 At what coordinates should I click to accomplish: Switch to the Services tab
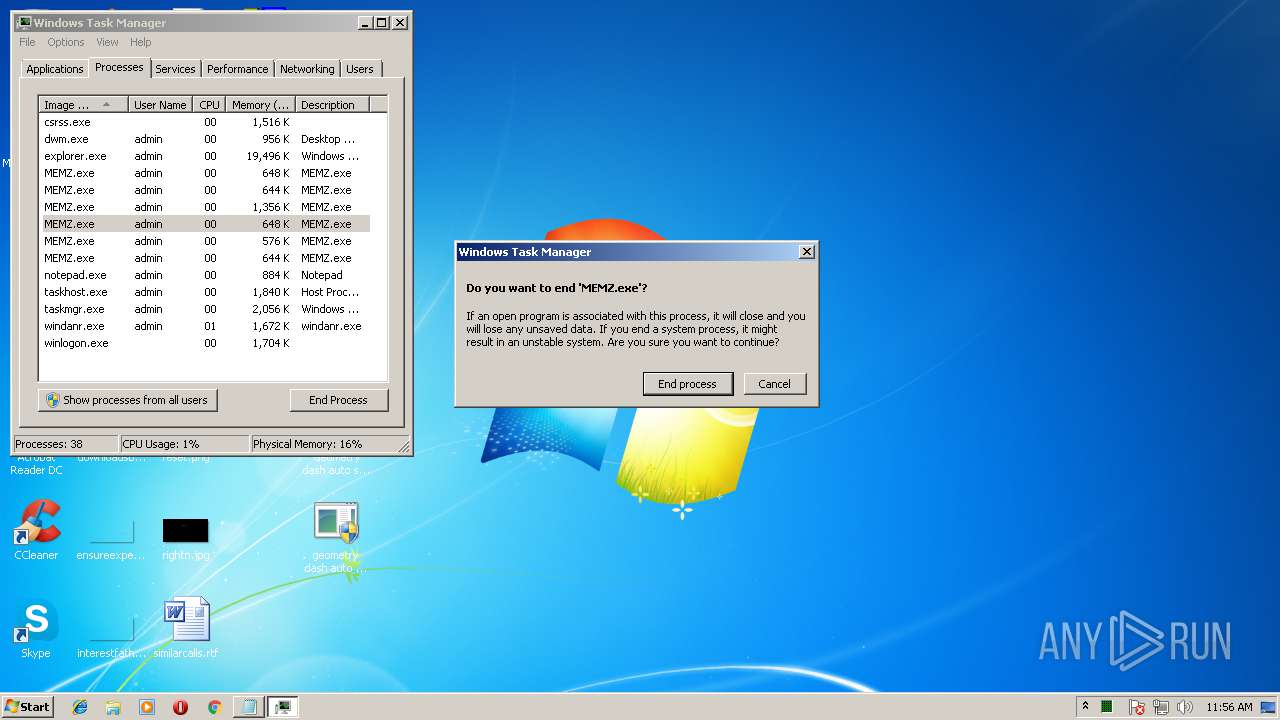(175, 69)
